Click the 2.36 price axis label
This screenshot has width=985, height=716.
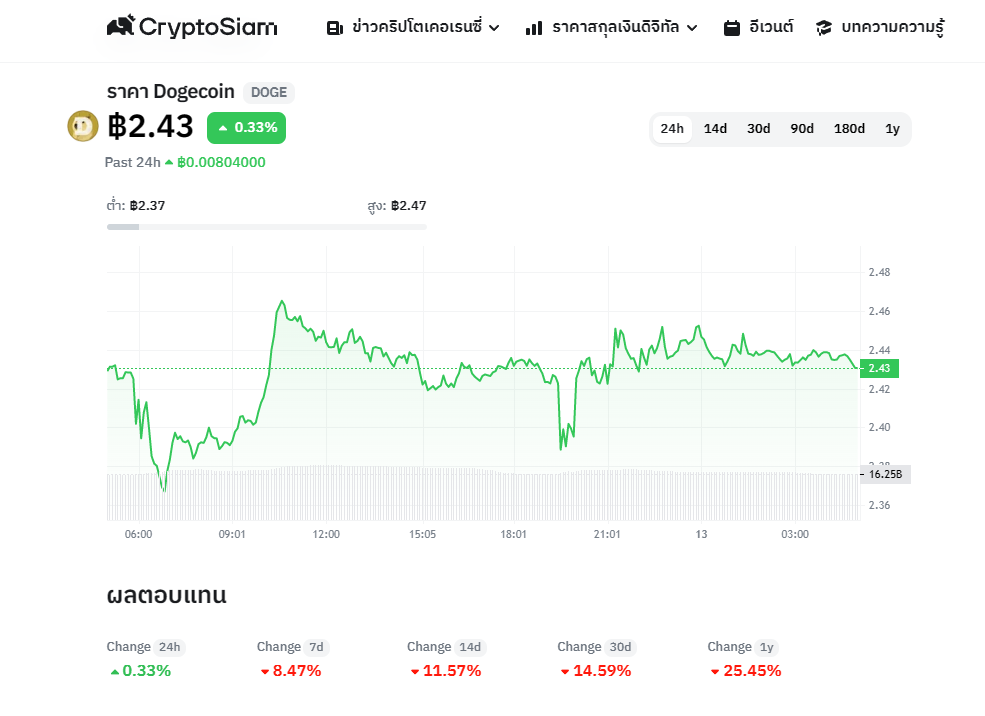coord(879,506)
